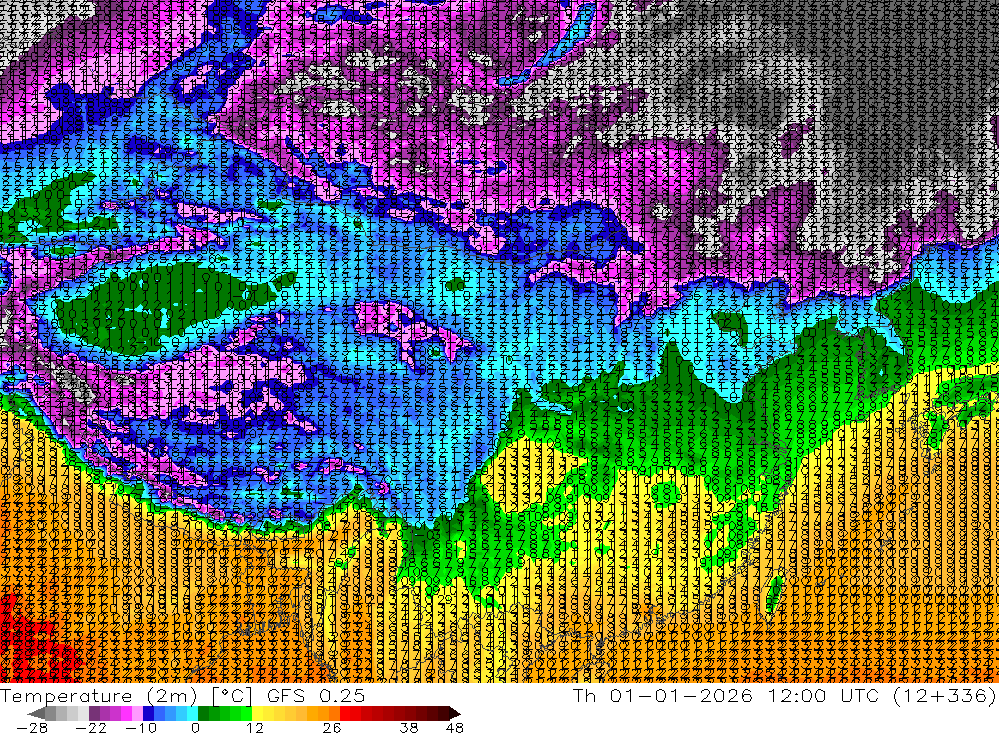This screenshot has width=1000, height=733.
Task: Click the "(12+336)" forecast offset text
Action: coord(945,696)
